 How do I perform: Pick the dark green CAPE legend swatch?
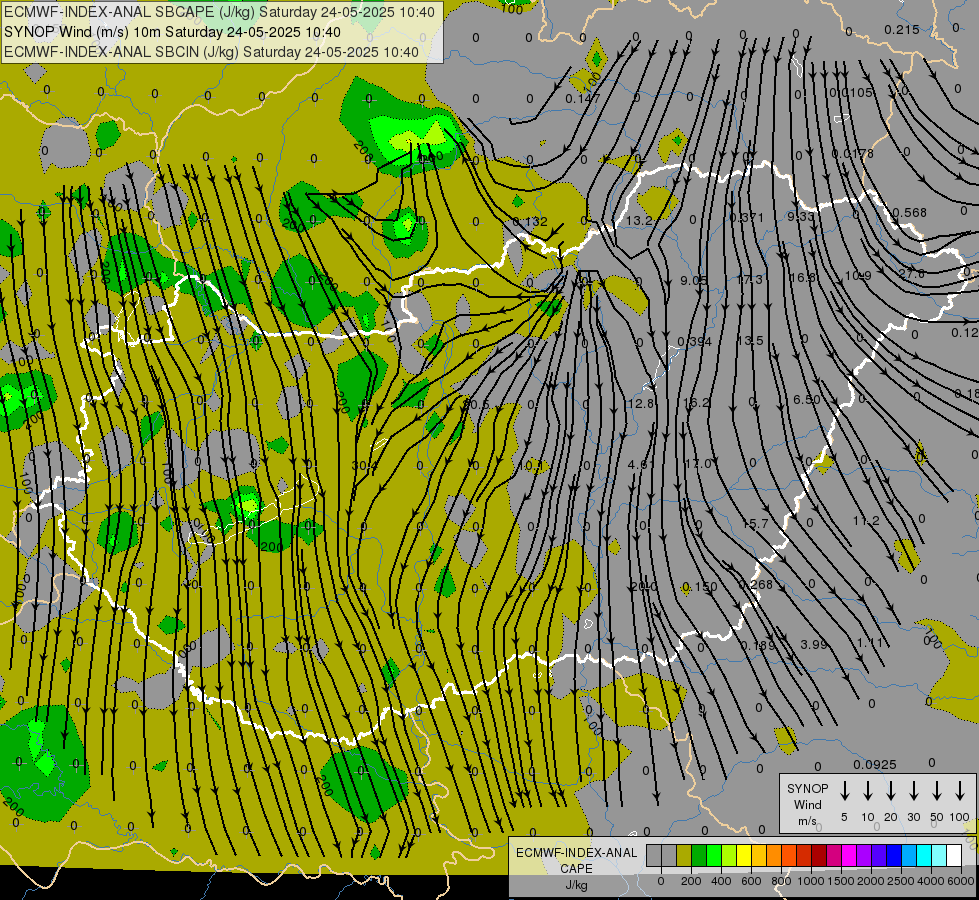pyautogui.click(x=699, y=855)
